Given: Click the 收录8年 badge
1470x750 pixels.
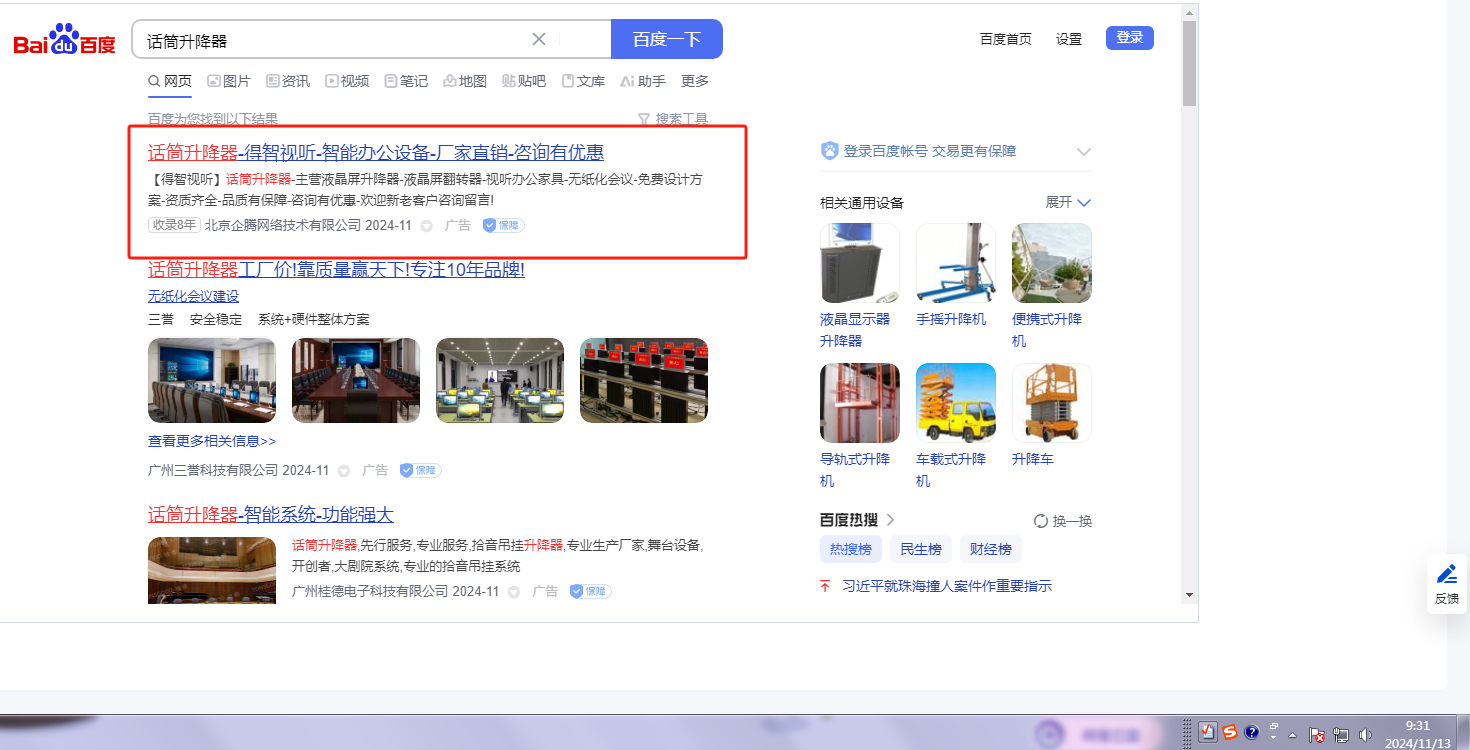Looking at the screenshot, I should pos(174,225).
